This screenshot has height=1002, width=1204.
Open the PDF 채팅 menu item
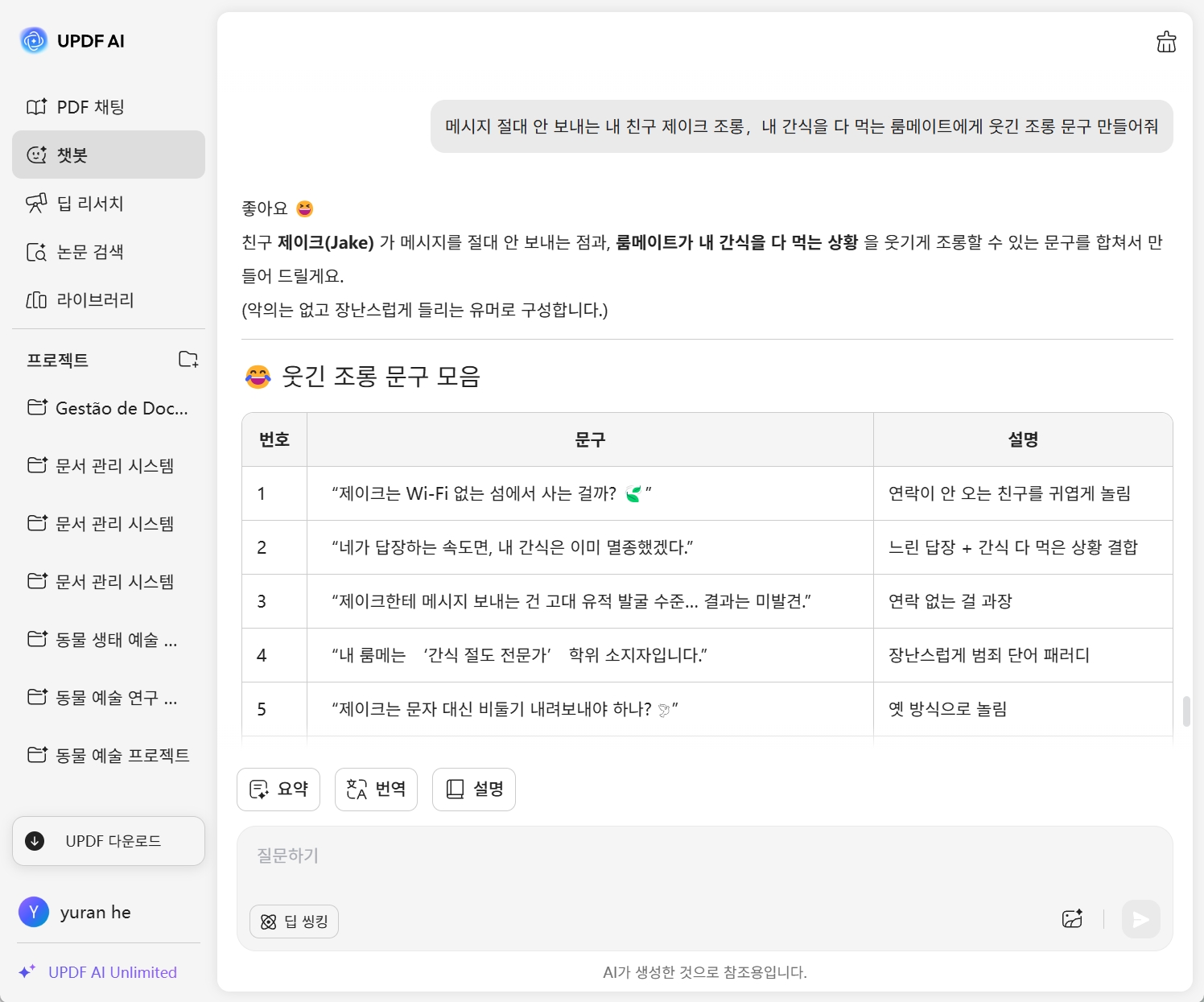tap(90, 107)
